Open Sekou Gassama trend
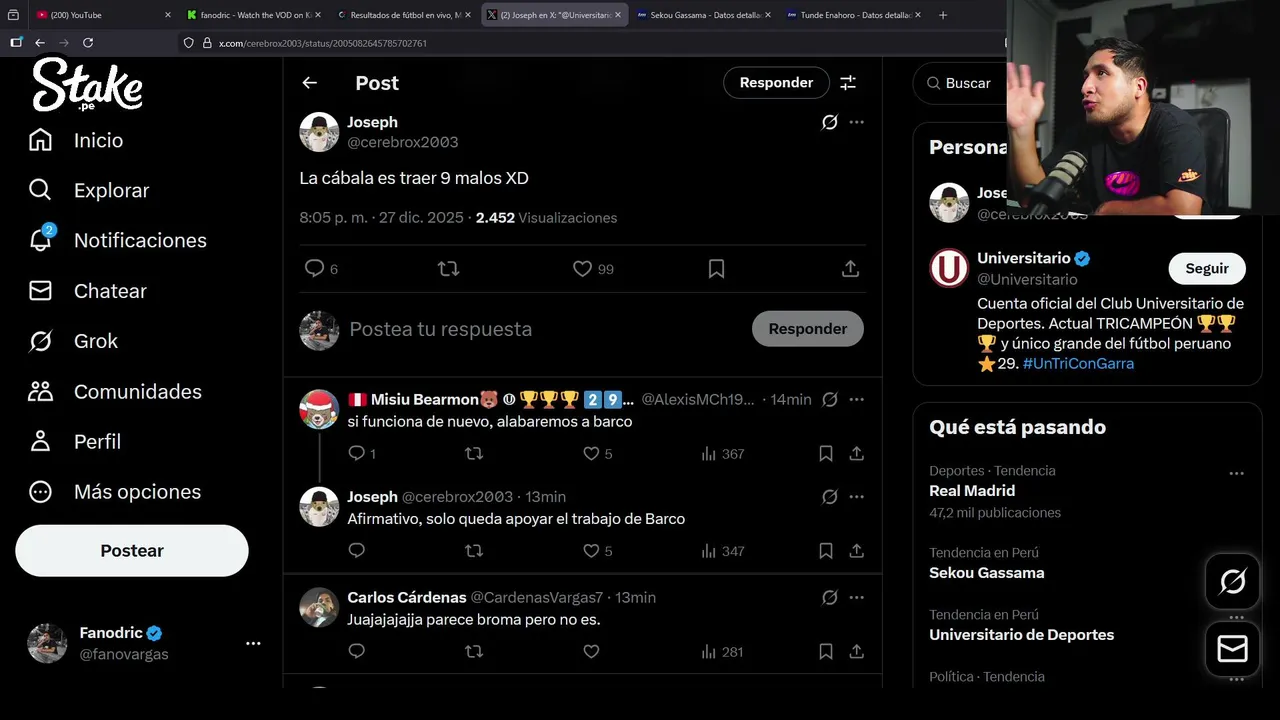 pos(986,573)
